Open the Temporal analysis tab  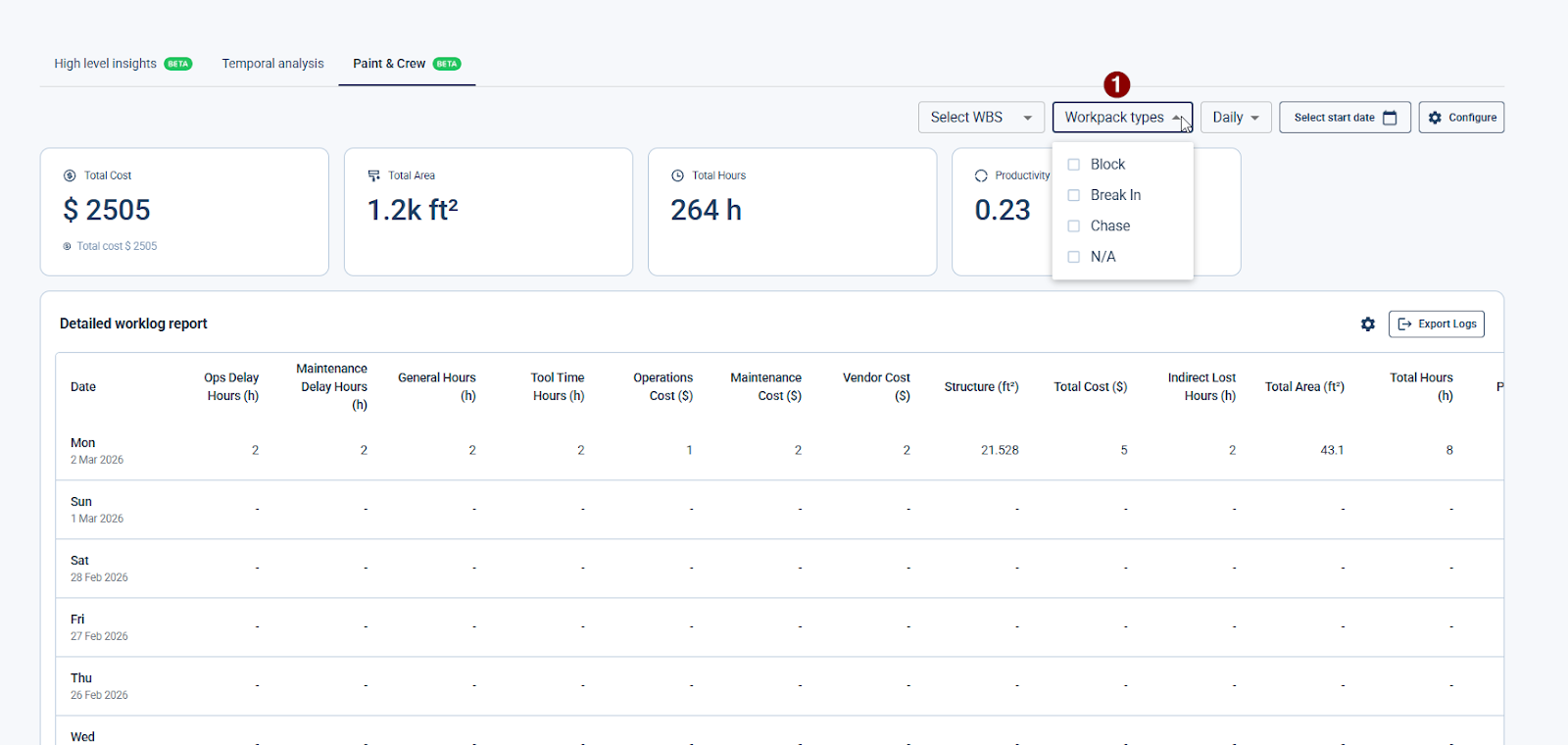pyautogui.click(x=272, y=64)
